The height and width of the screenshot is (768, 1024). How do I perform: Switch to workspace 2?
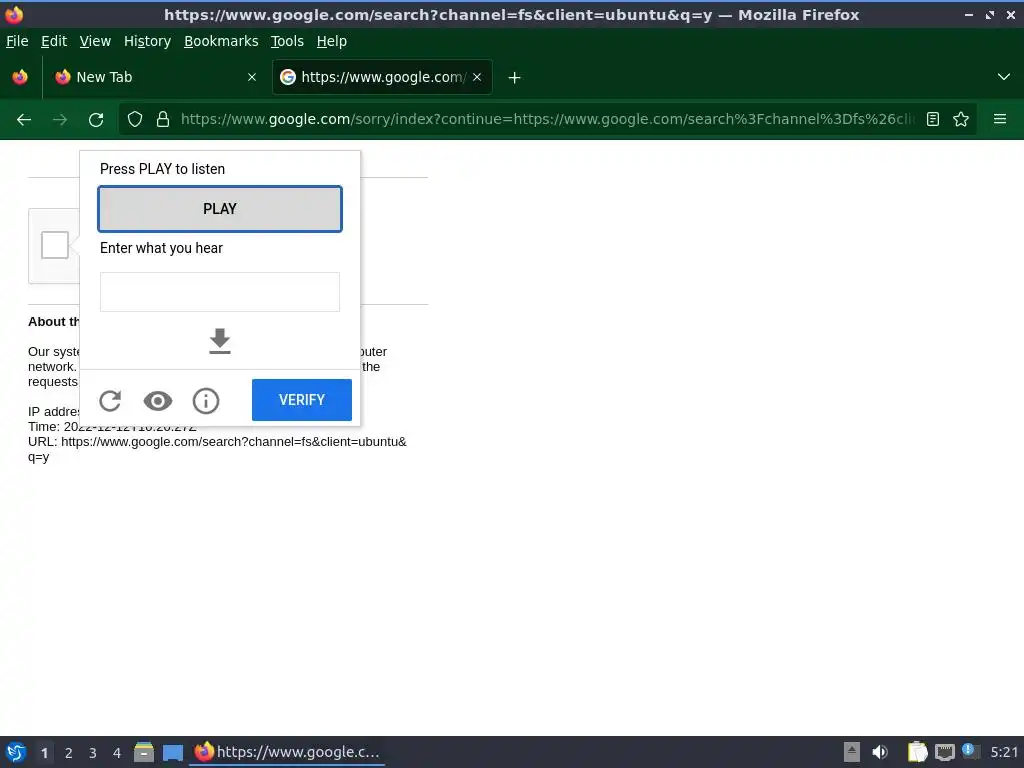click(x=69, y=753)
